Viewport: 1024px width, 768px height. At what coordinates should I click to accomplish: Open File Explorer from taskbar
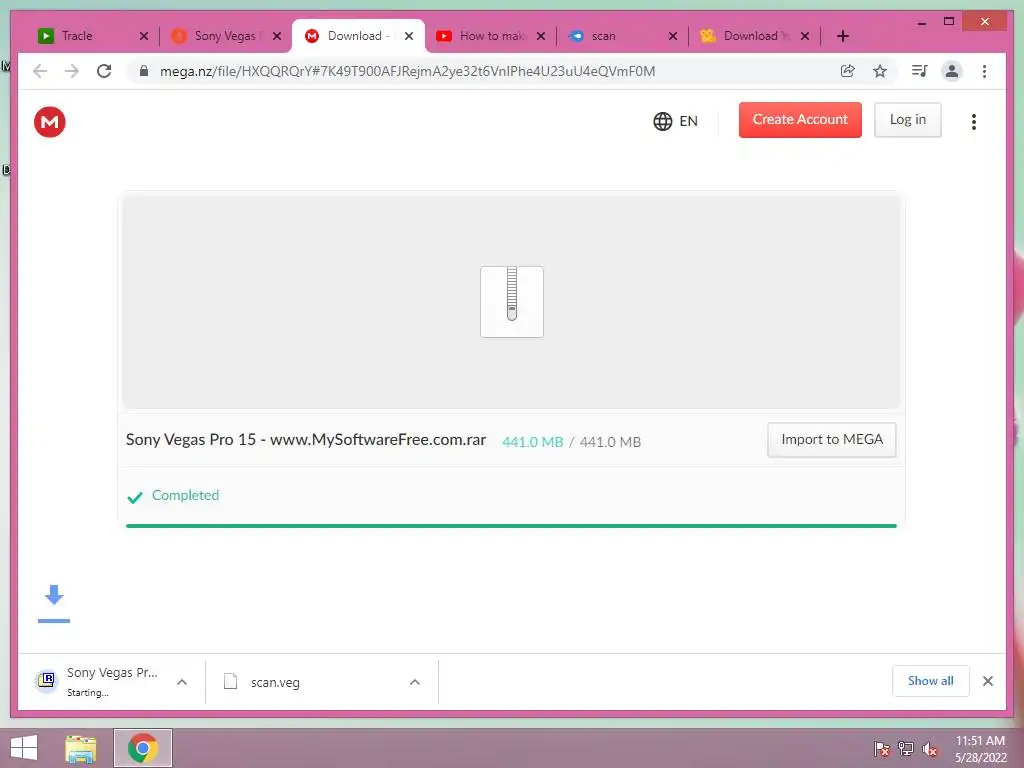pos(81,748)
